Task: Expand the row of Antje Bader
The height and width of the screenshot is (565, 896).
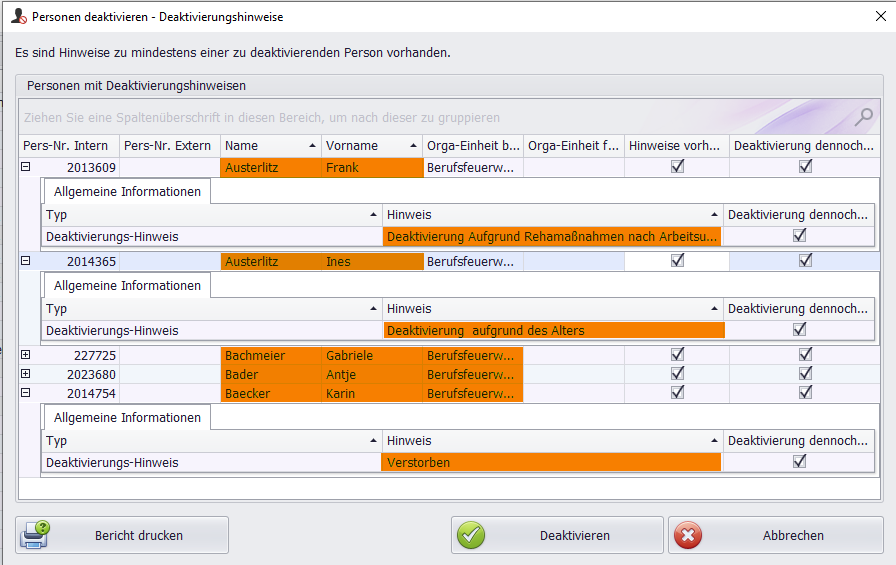Action: pos(26,374)
